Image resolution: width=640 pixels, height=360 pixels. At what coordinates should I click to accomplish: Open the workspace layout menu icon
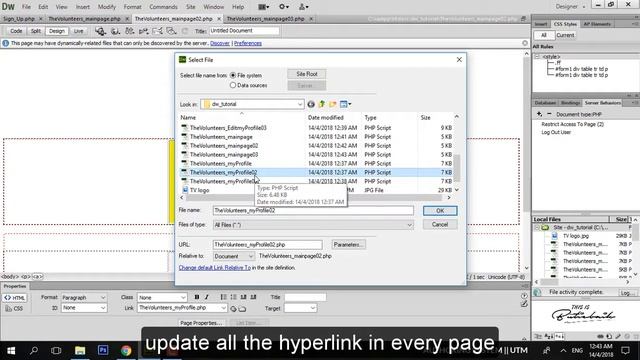tap(264, 7)
